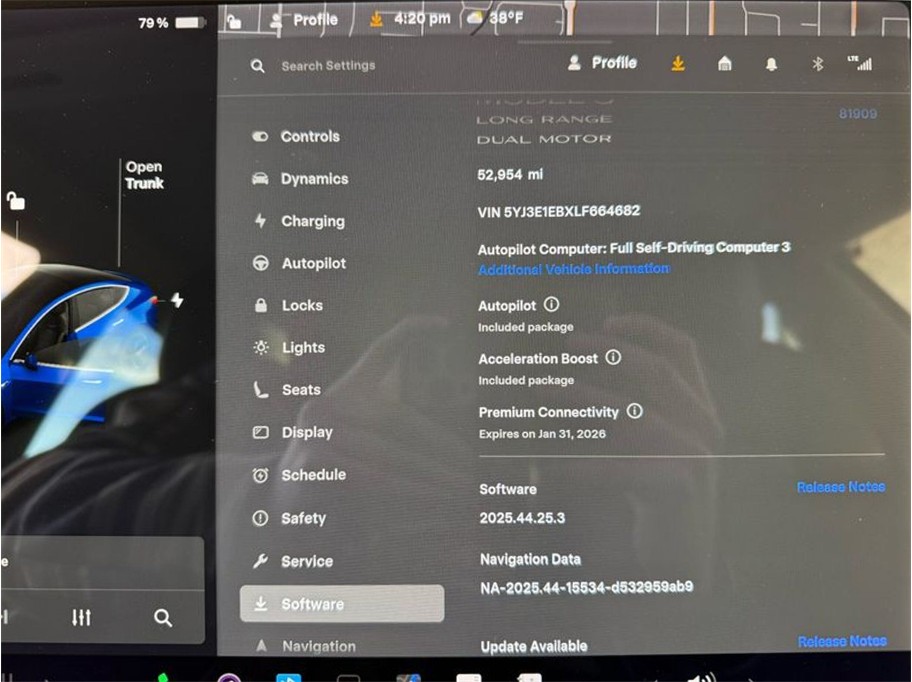This screenshot has height=682, width=912.
Task: Tap the search magnifier in bottom-left panel
Action: click(163, 618)
